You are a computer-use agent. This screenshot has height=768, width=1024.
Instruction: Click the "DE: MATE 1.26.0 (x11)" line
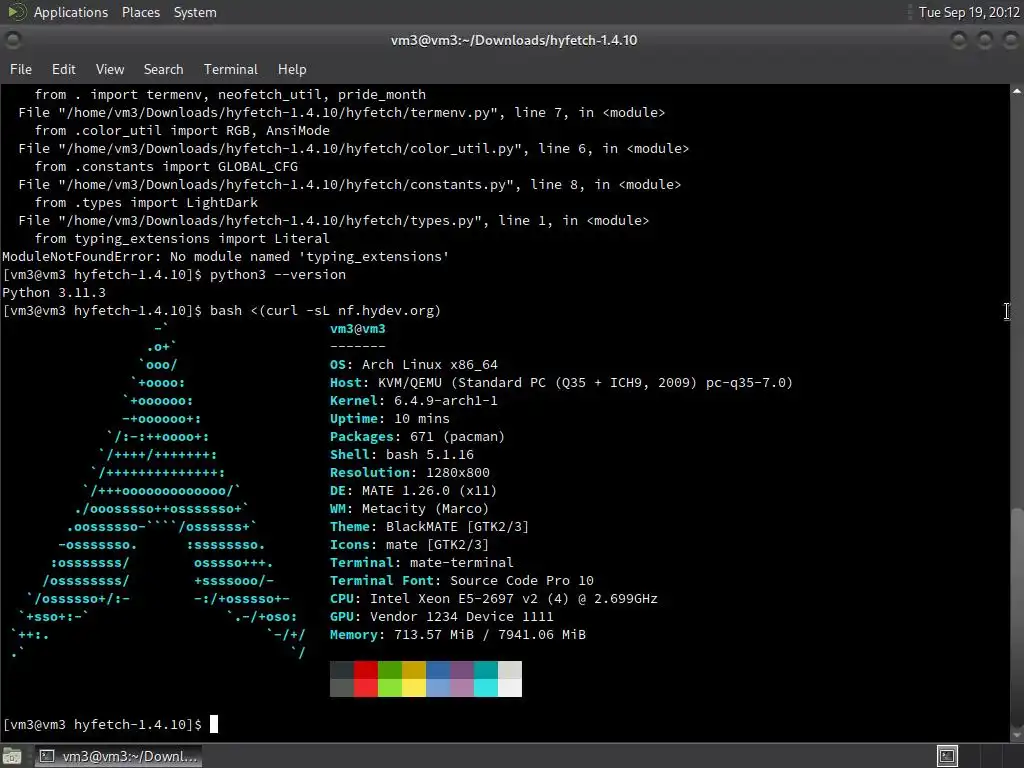click(x=413, y=490)
